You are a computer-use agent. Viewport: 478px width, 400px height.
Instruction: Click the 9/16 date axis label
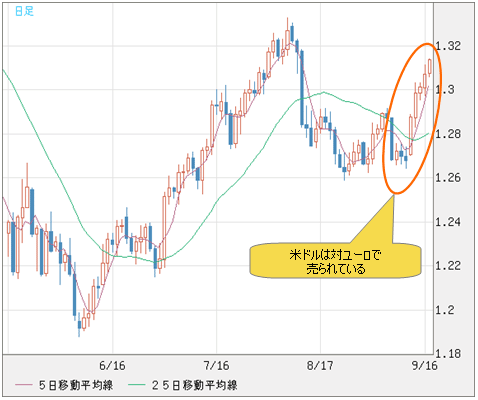pos(424,366)
